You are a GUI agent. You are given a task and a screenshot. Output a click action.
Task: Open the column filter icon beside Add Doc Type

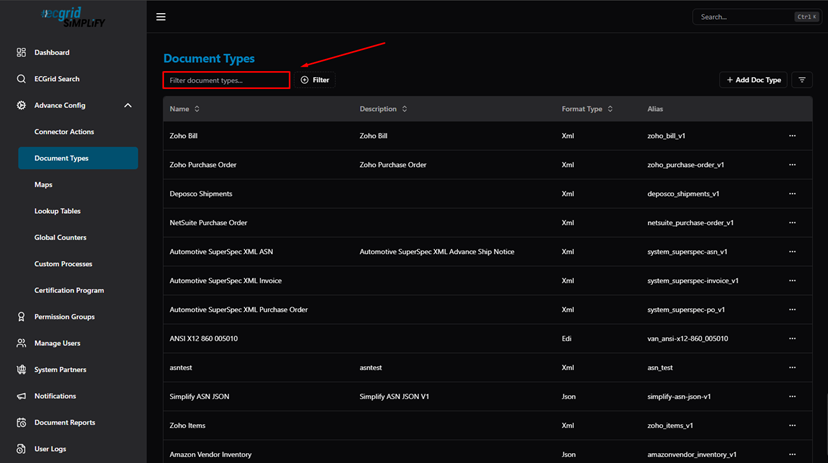pos(802,80)
